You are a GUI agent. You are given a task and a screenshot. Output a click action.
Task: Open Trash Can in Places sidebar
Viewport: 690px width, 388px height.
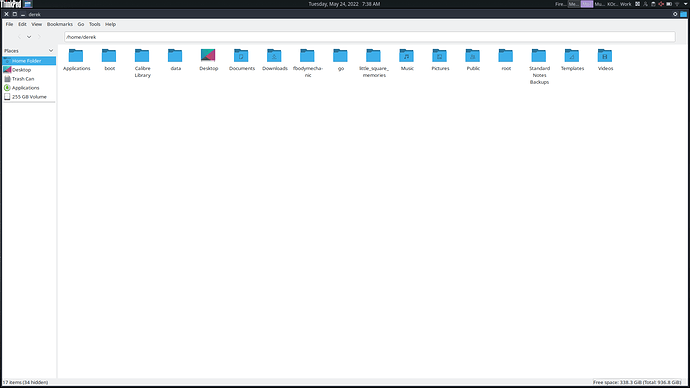(x=29, y=79)
